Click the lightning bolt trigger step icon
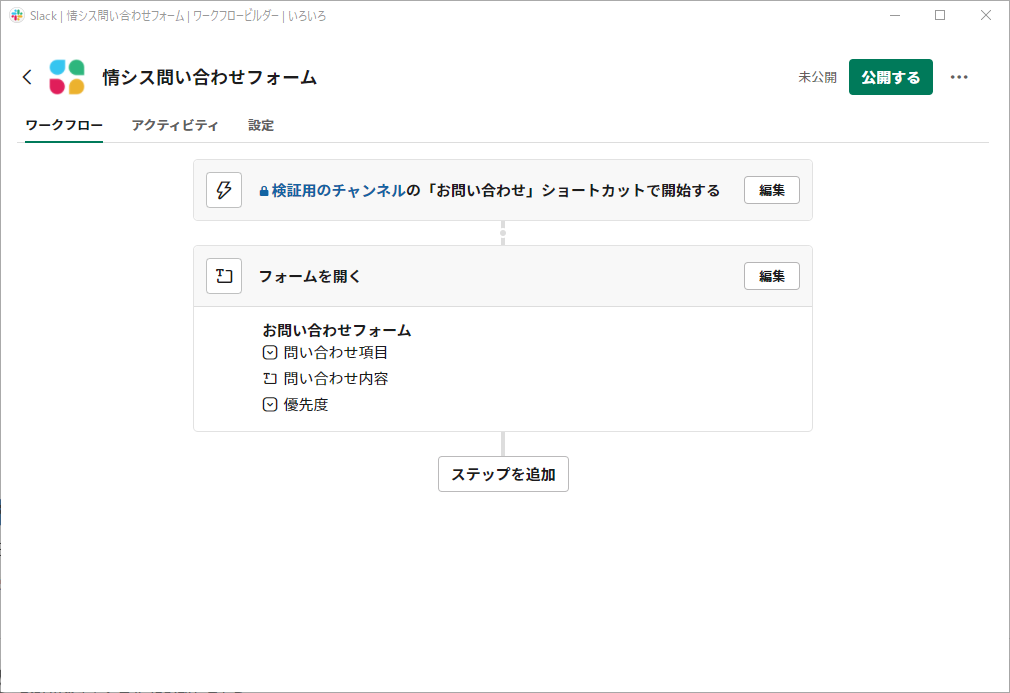This screenshot has height=693, width=1010. tap(224, 190)
